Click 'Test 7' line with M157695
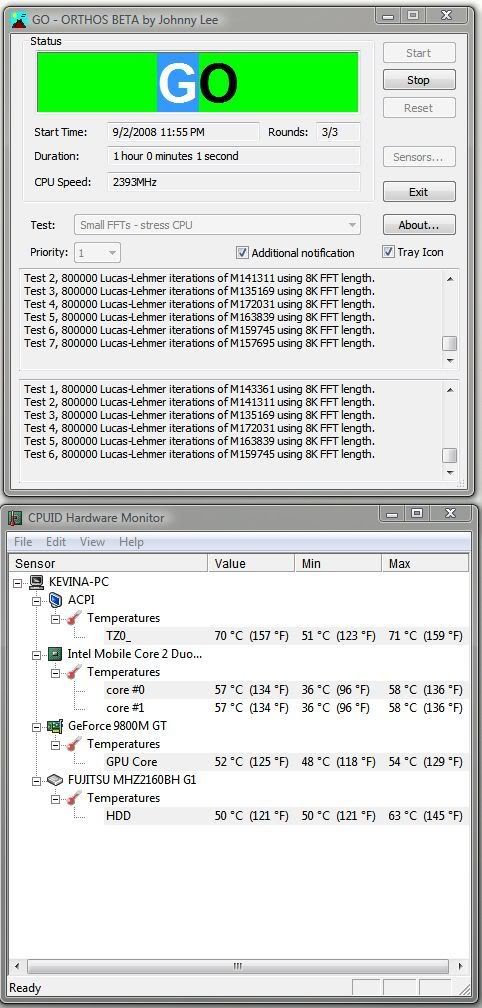This screenshot has height=1008, width=482. pyautogui.click(x=199, y=343)
